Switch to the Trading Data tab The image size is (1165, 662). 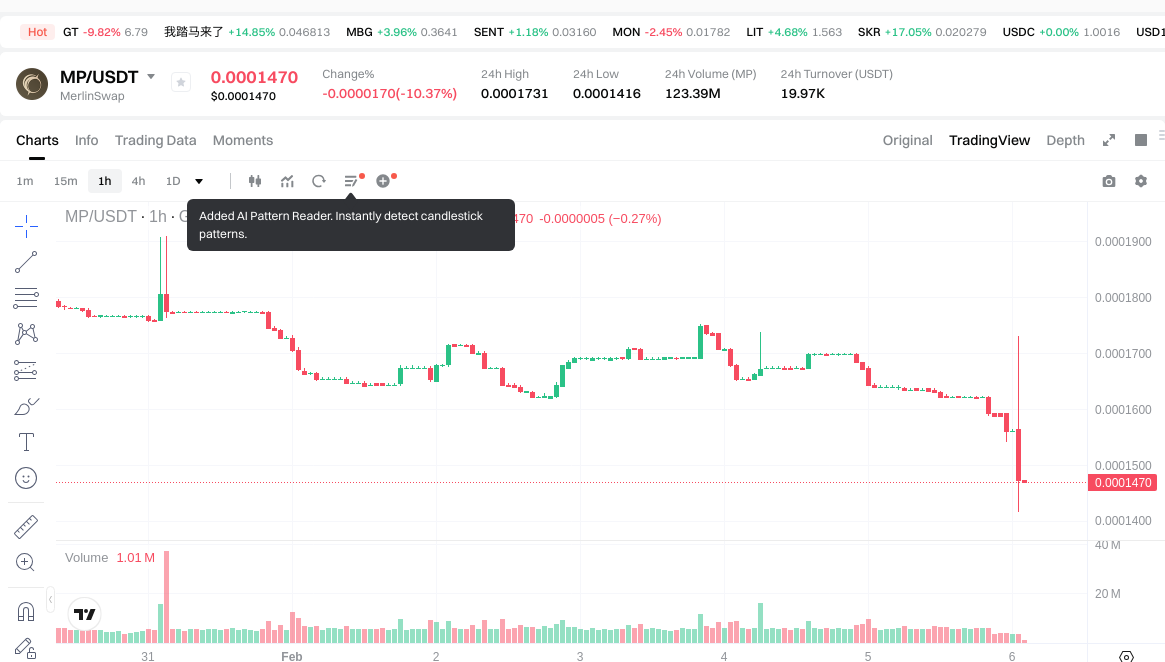click(155, 140)
